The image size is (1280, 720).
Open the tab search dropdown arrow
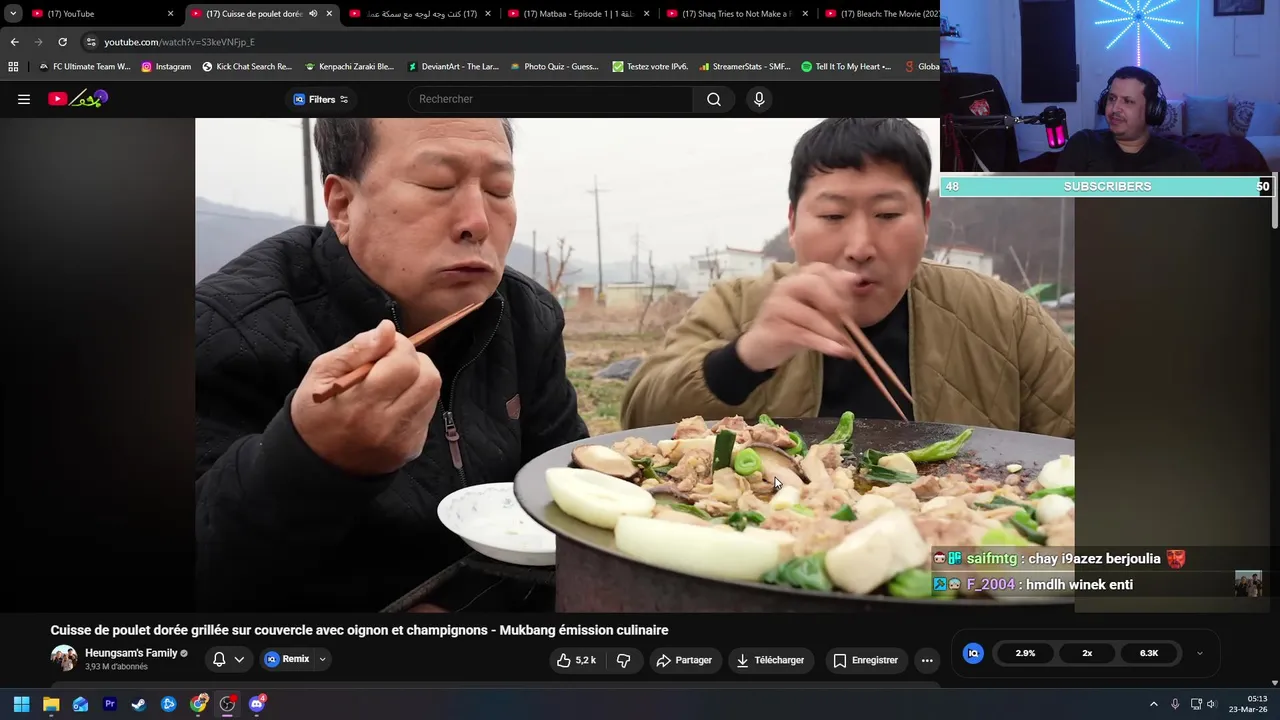tap(13, 14)
